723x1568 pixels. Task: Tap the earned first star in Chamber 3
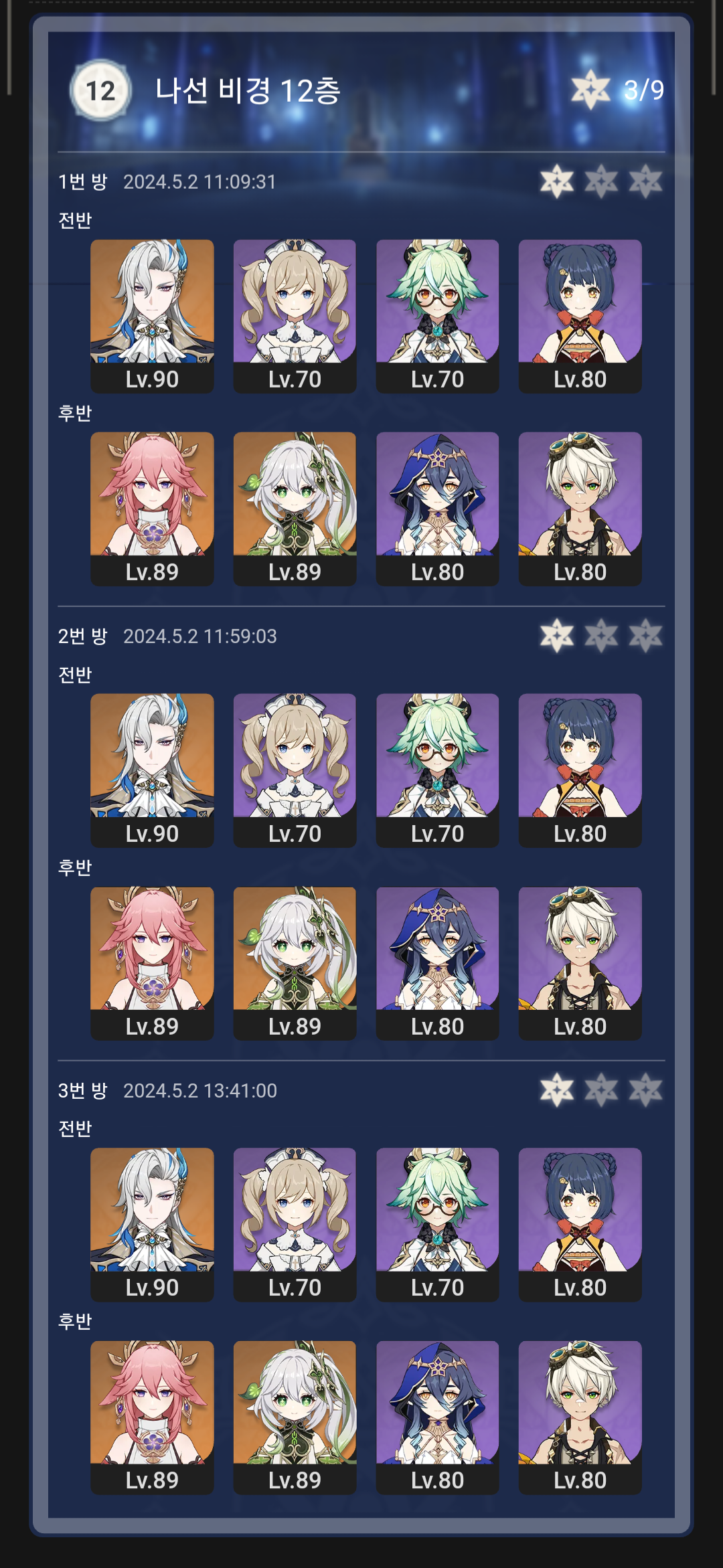point(557,1090)
